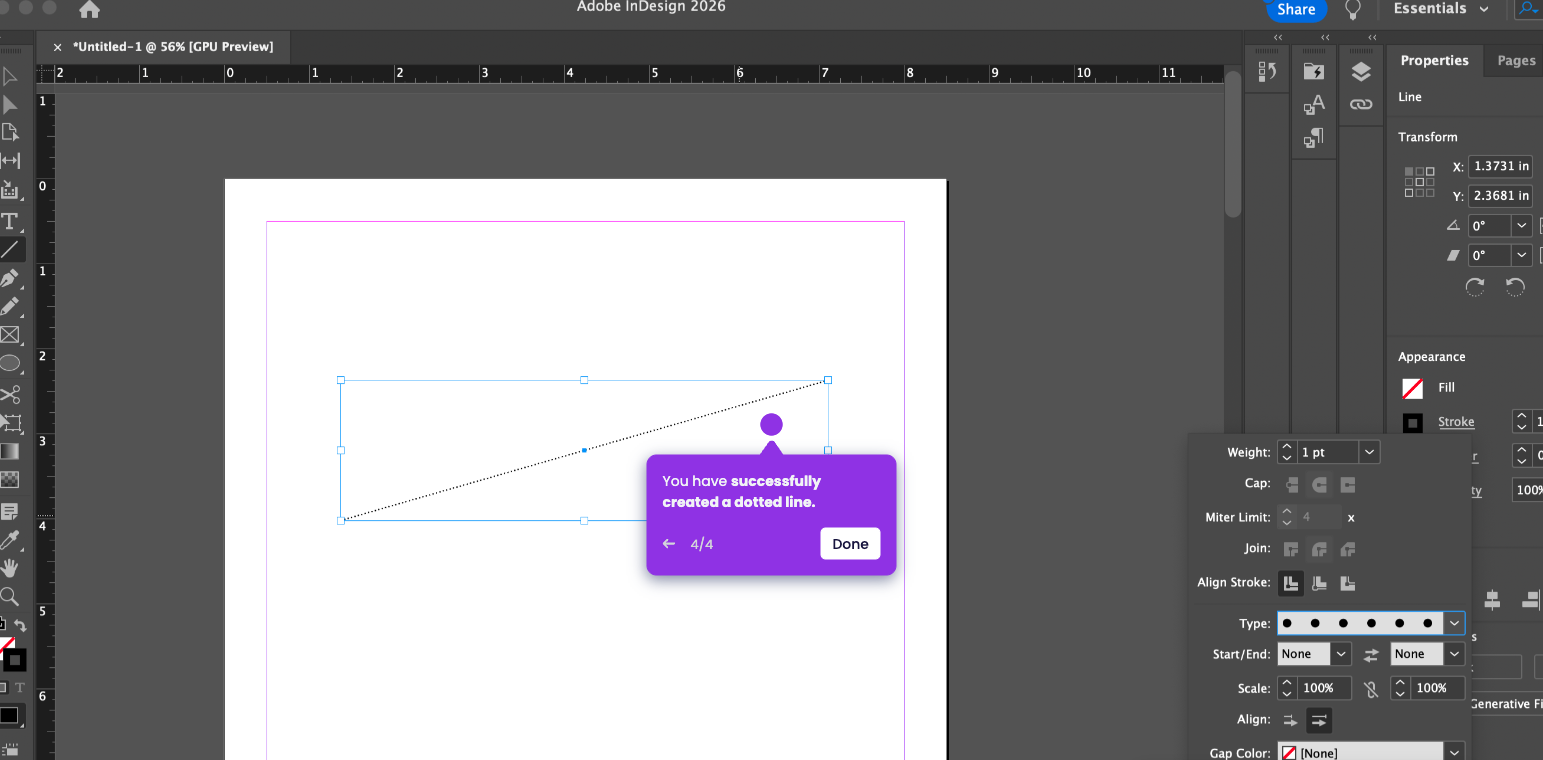1543x760 pixels.
Task: Select the Selection tool arrow
Action: click(x=10, y=76)
